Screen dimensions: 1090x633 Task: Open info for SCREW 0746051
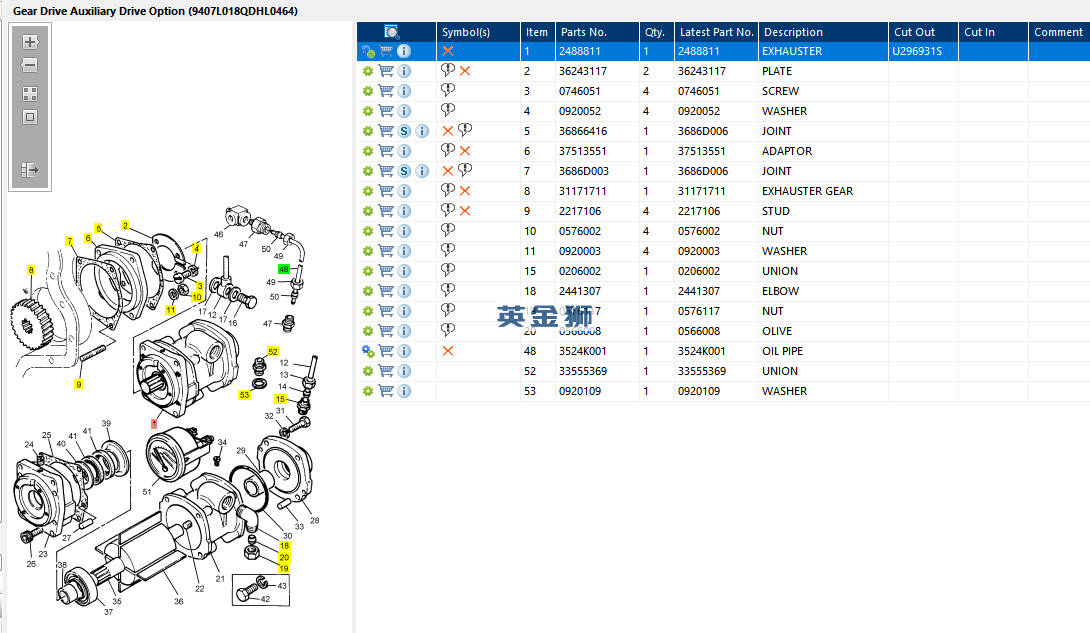(x=404, y=91)
